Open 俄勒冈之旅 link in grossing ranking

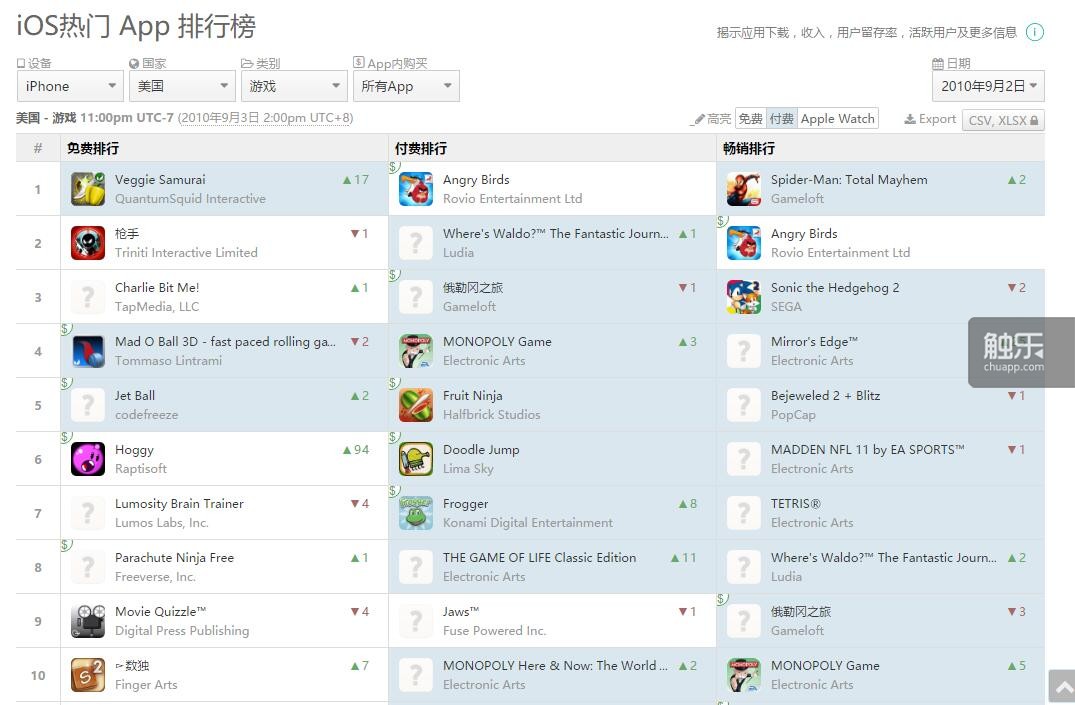[x=800, y=612]
